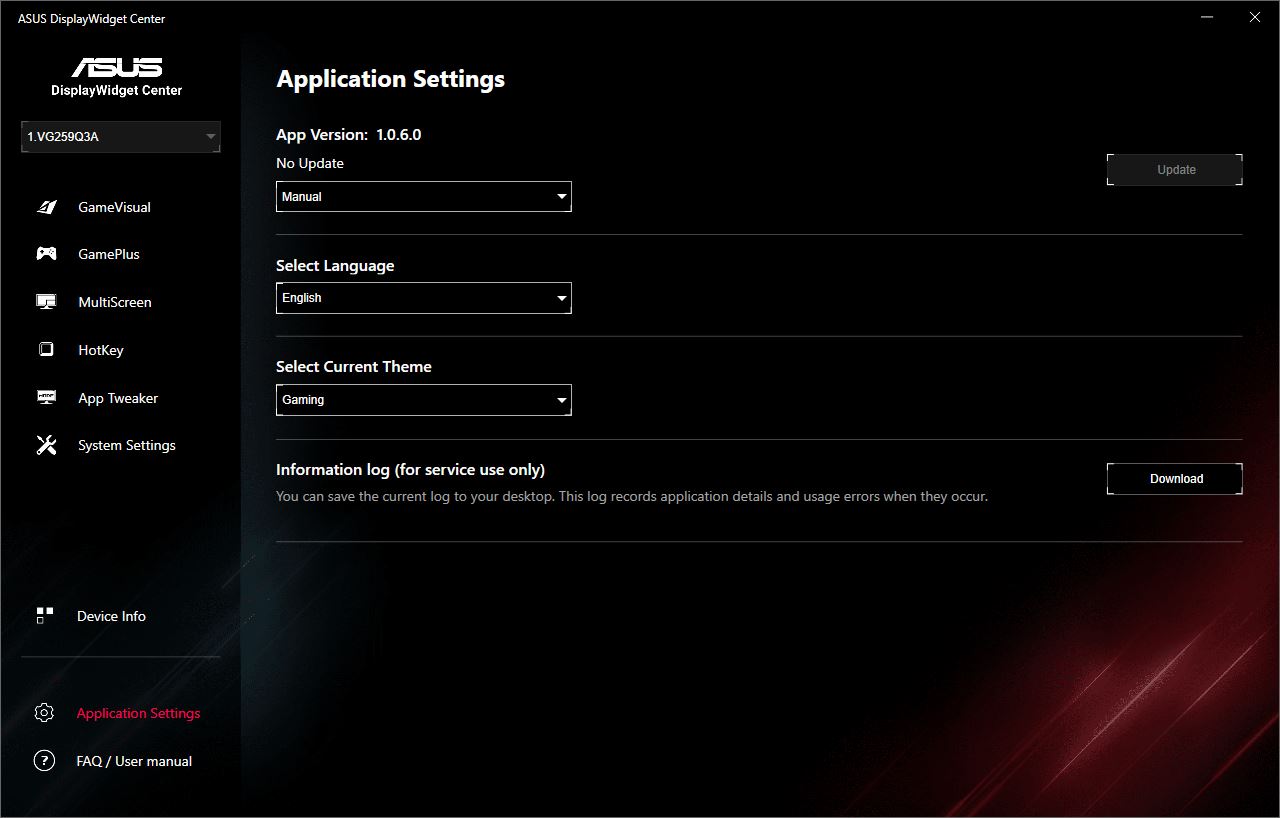Expand the 1.VG259Q3A monitor selector

tap(121, 137)
